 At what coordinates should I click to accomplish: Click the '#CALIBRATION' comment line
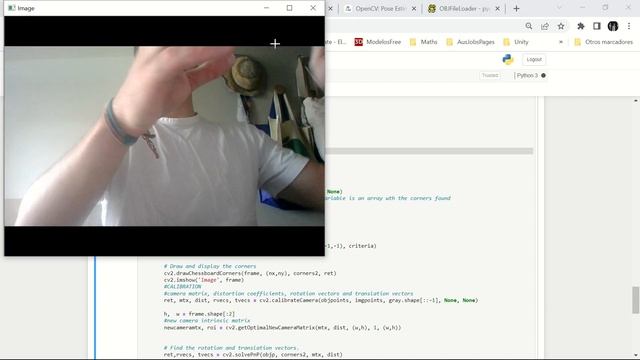click(x=182, y=287)
